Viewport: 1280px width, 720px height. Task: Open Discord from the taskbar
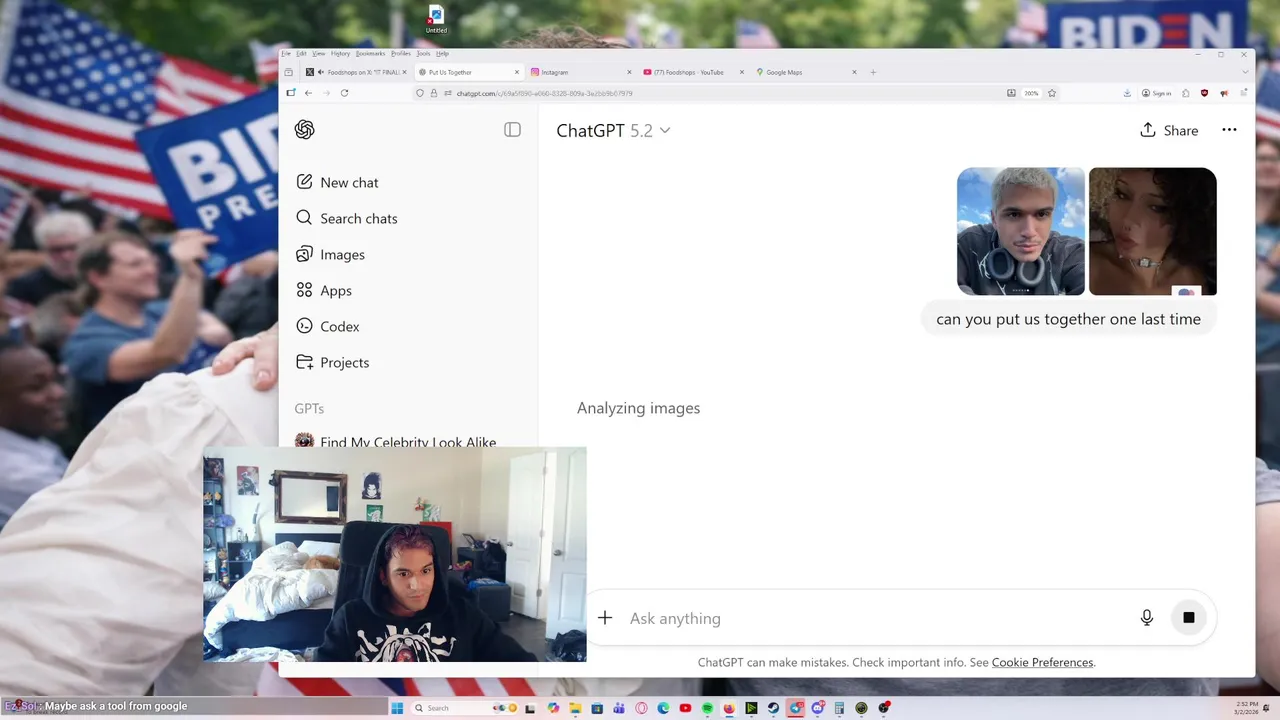click(x=817, y=708)
